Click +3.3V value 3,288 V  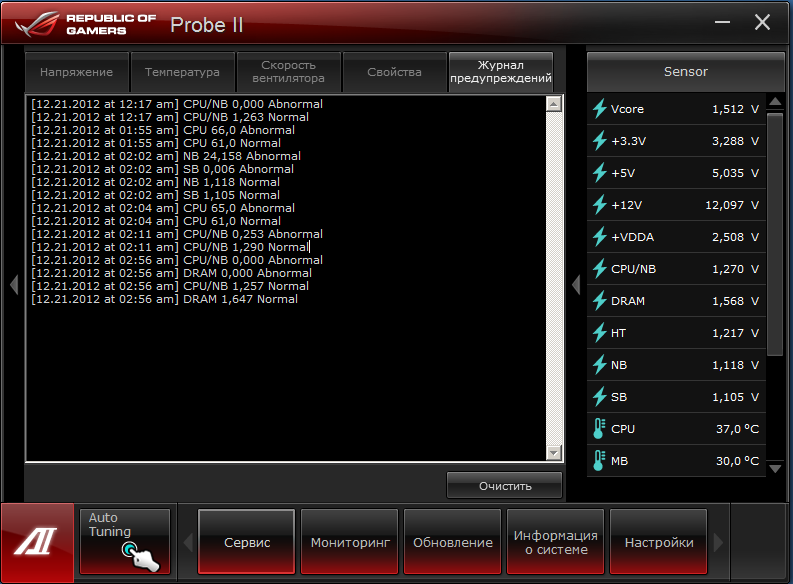pyautogui.click(x=735, y=141)
